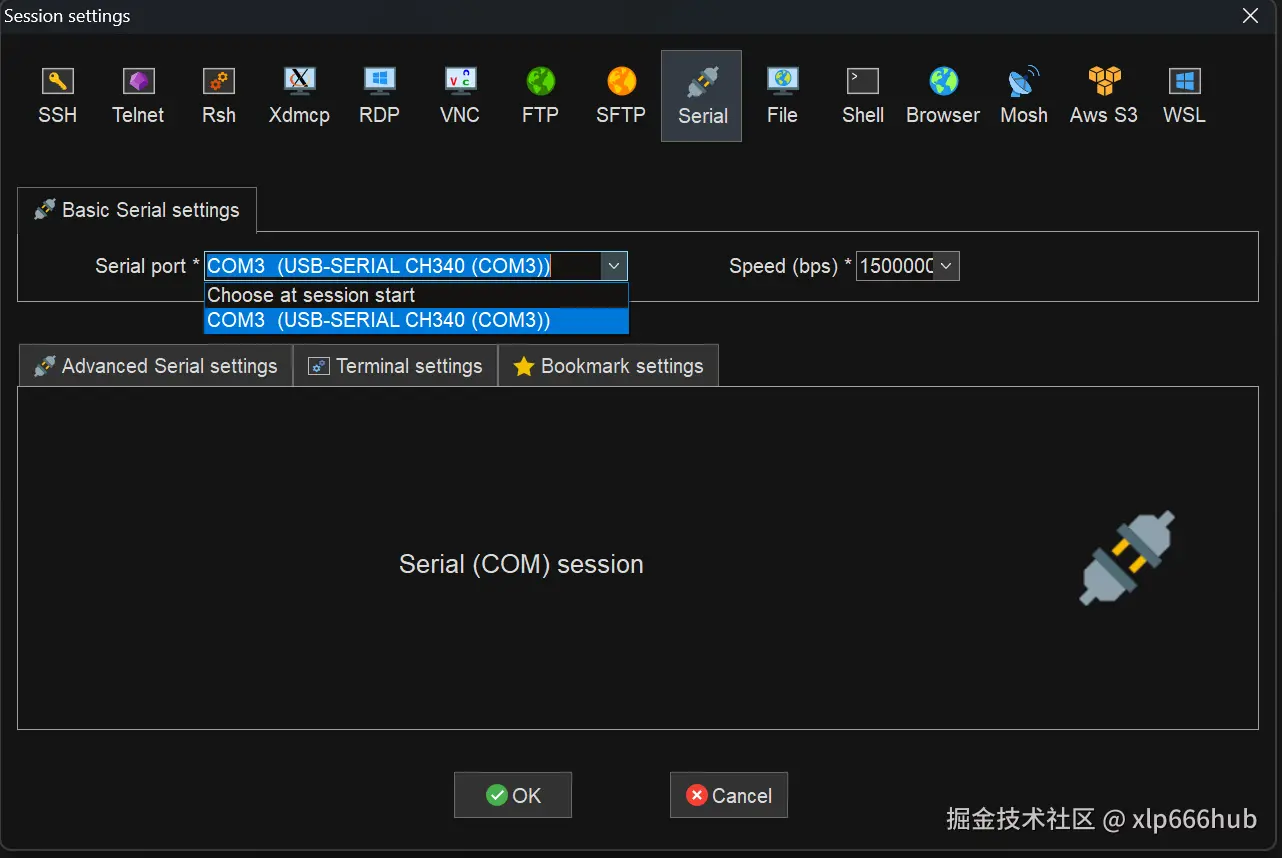Select the Aws S3 session type
1282x858 pixels.
(x=1104, y=96)
